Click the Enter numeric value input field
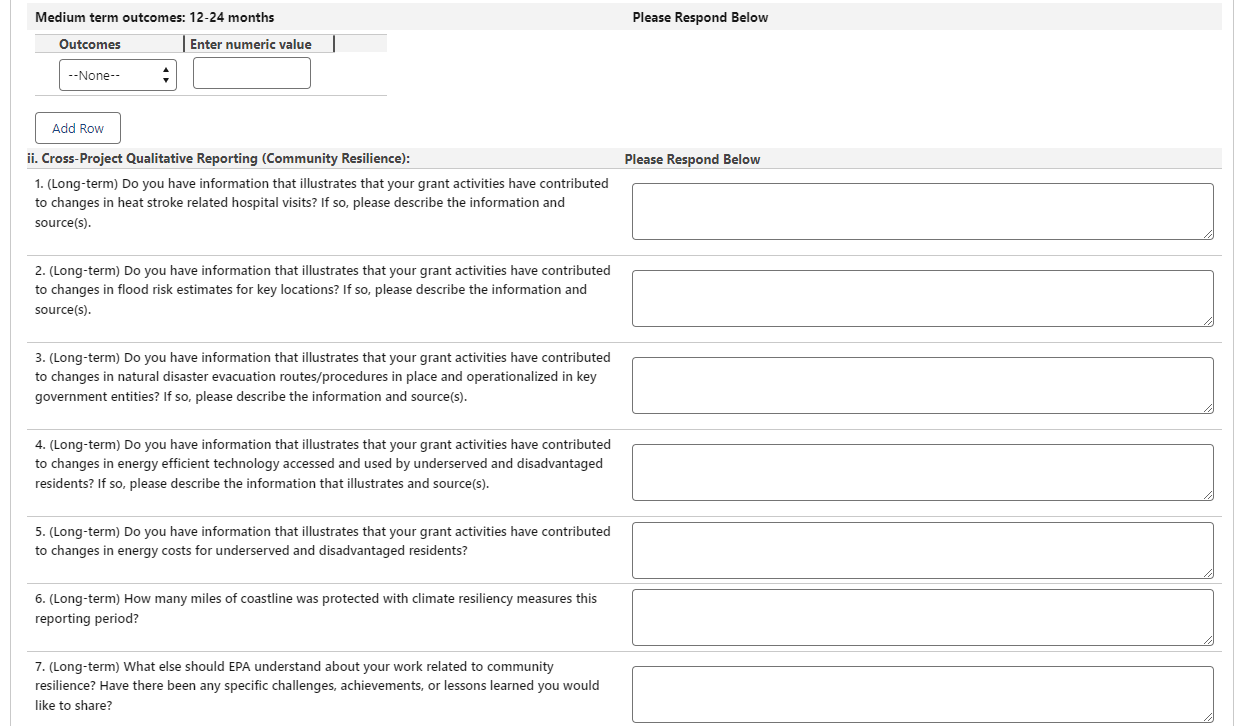Image resolution: width=1237 pixels, height=726 pixels. pos(251,73)
